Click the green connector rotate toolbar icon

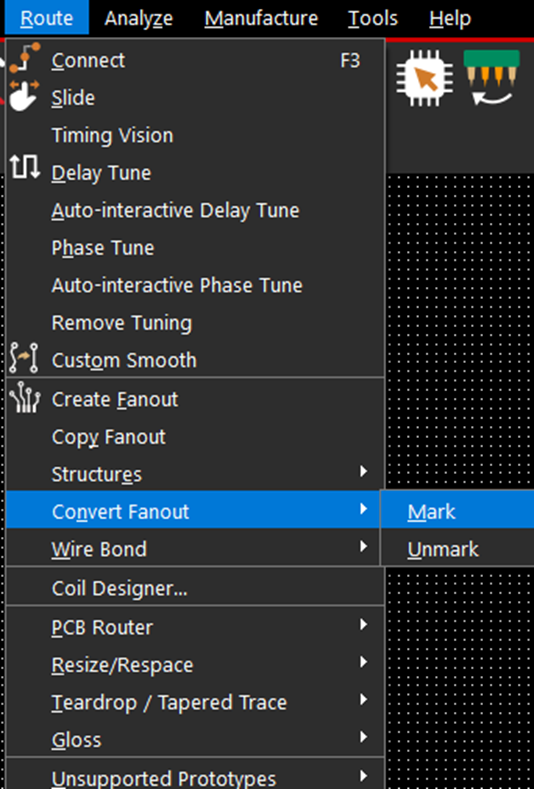pyautogui.click(x=491, y=78)
